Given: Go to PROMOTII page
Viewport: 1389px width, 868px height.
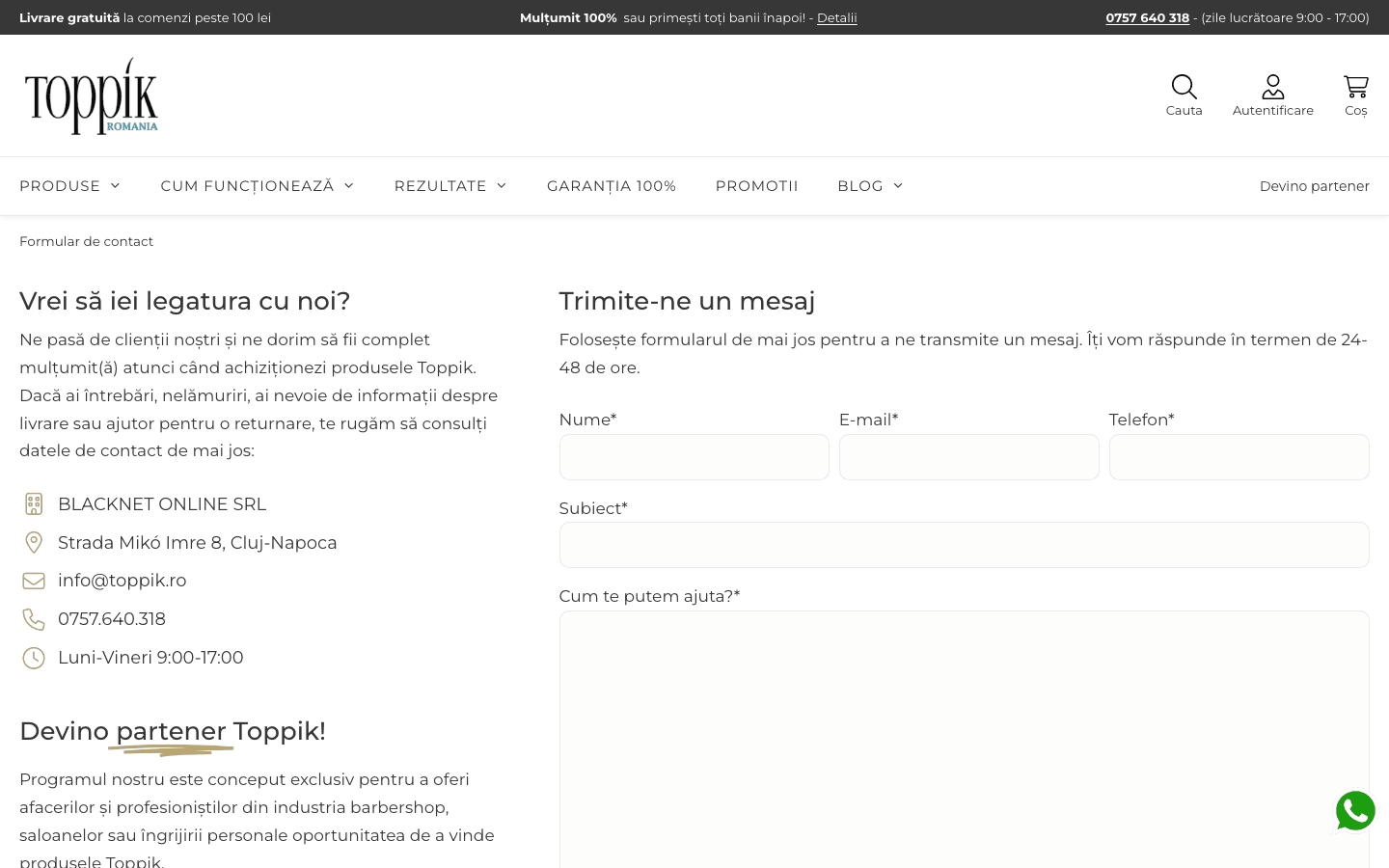Looking at the screenshot, I should click(x=757, y=186).
